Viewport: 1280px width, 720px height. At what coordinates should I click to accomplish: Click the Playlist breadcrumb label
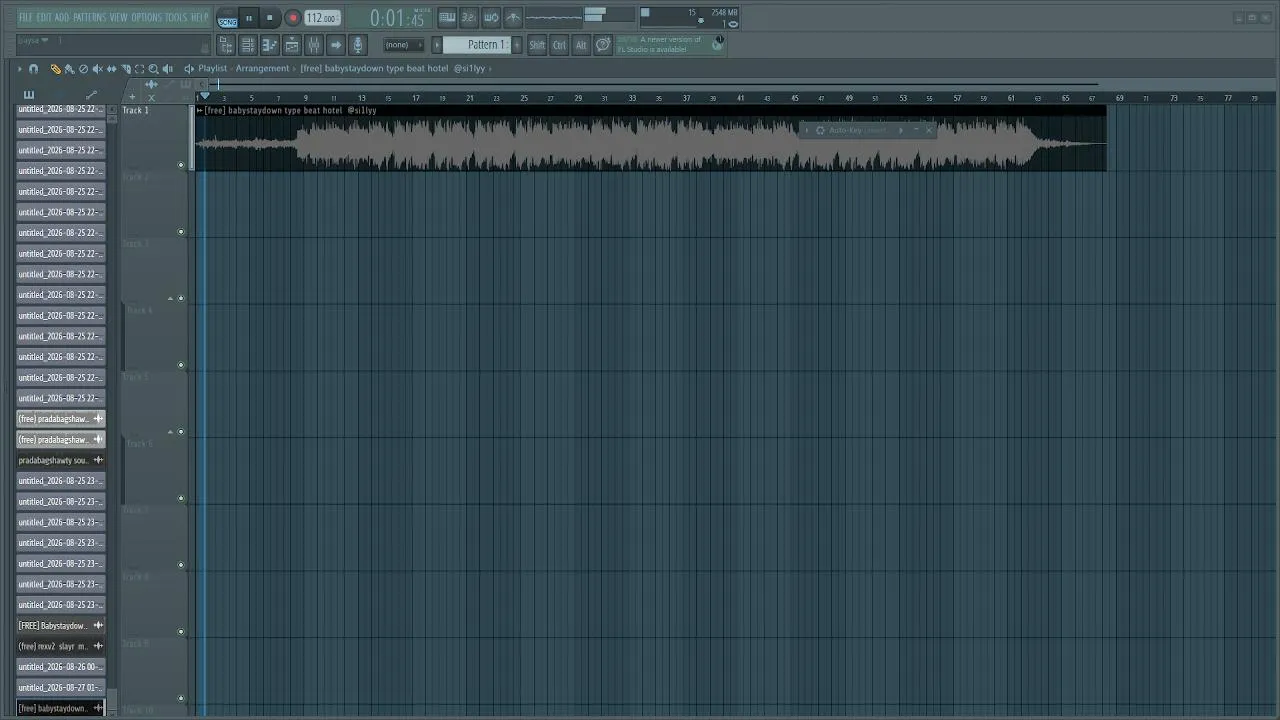[212, 69]
